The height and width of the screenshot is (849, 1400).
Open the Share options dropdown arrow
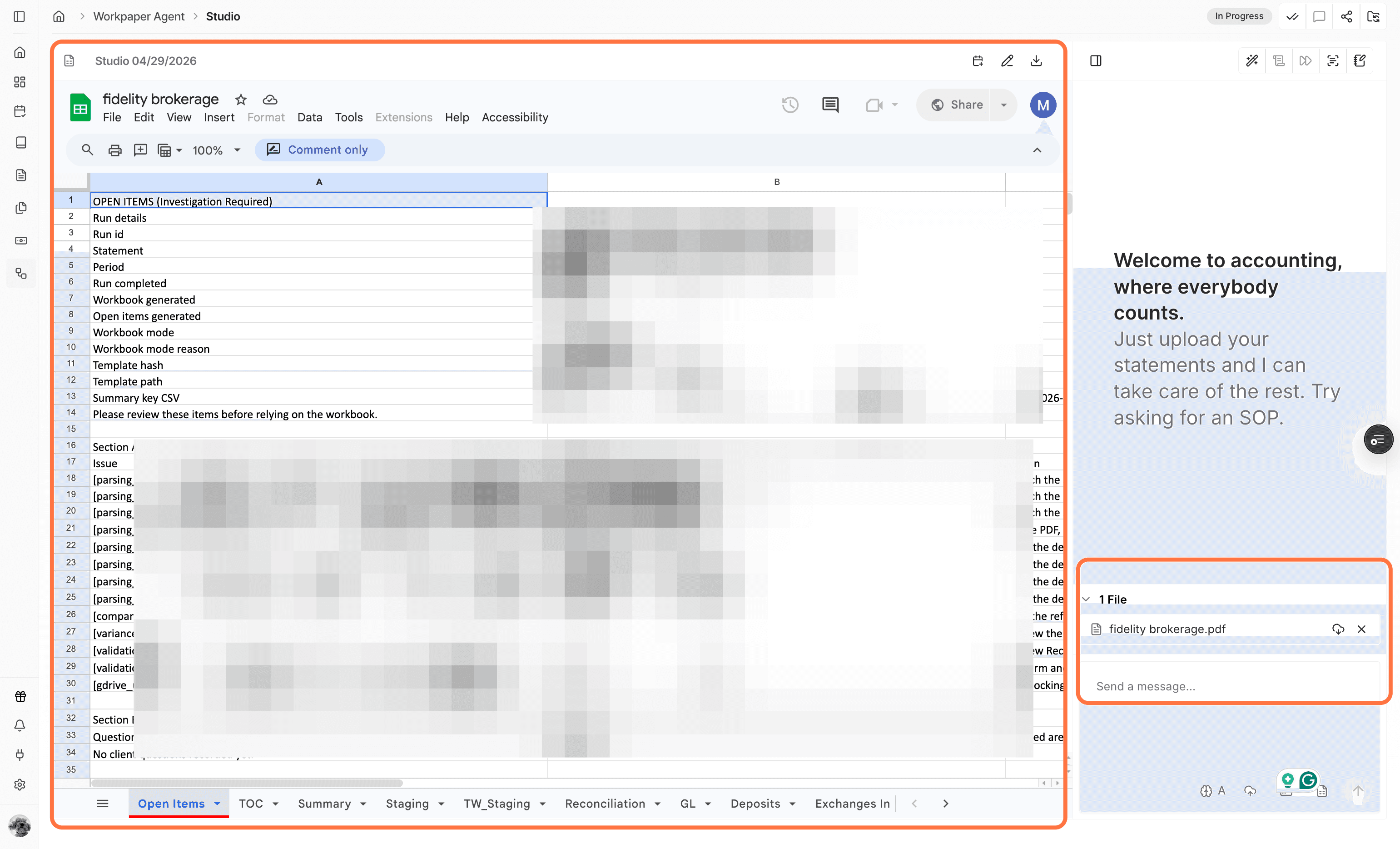[x=1004, y=105]
